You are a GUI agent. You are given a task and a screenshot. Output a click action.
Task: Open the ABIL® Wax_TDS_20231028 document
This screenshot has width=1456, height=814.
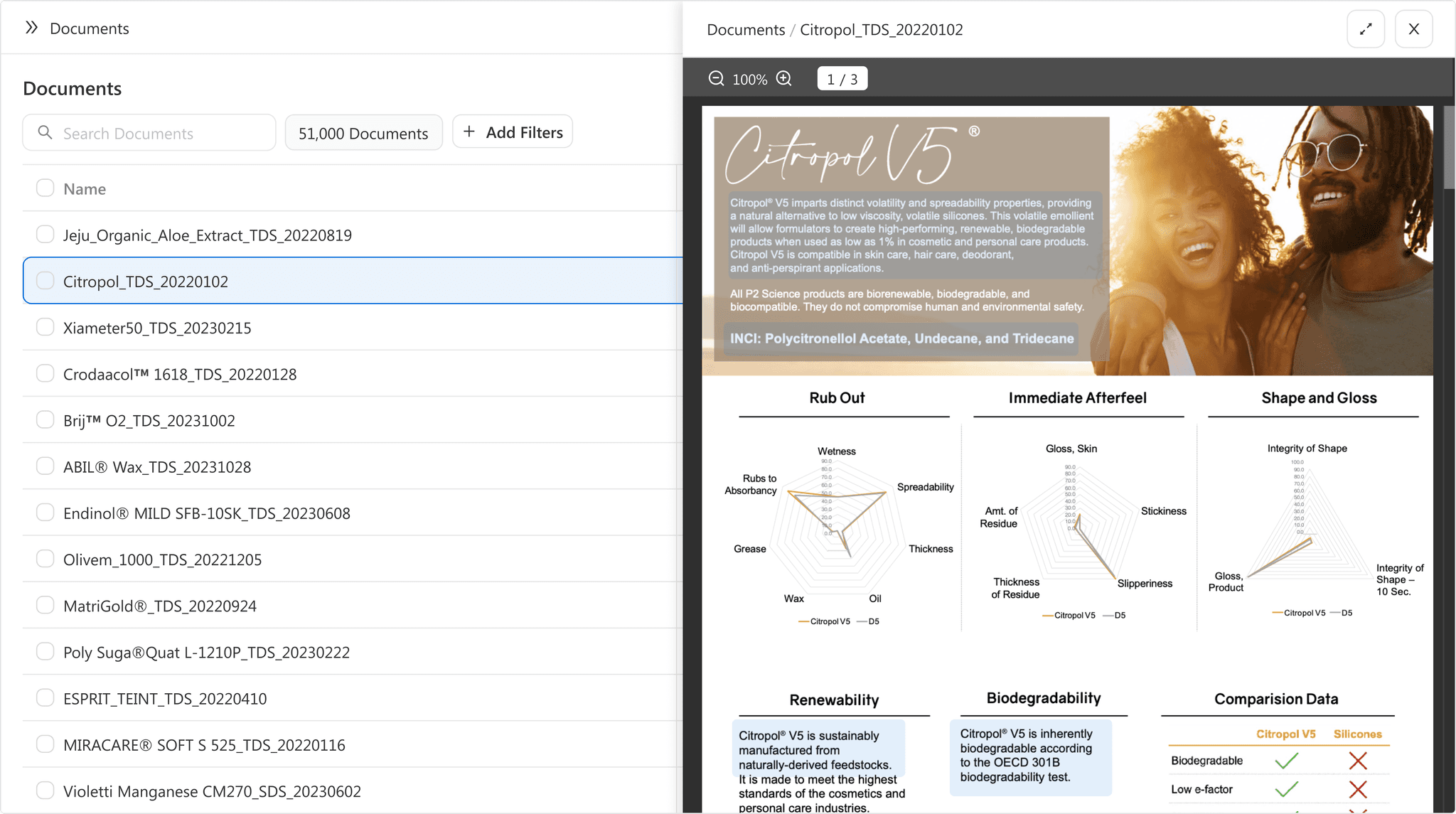pos(157,467)
